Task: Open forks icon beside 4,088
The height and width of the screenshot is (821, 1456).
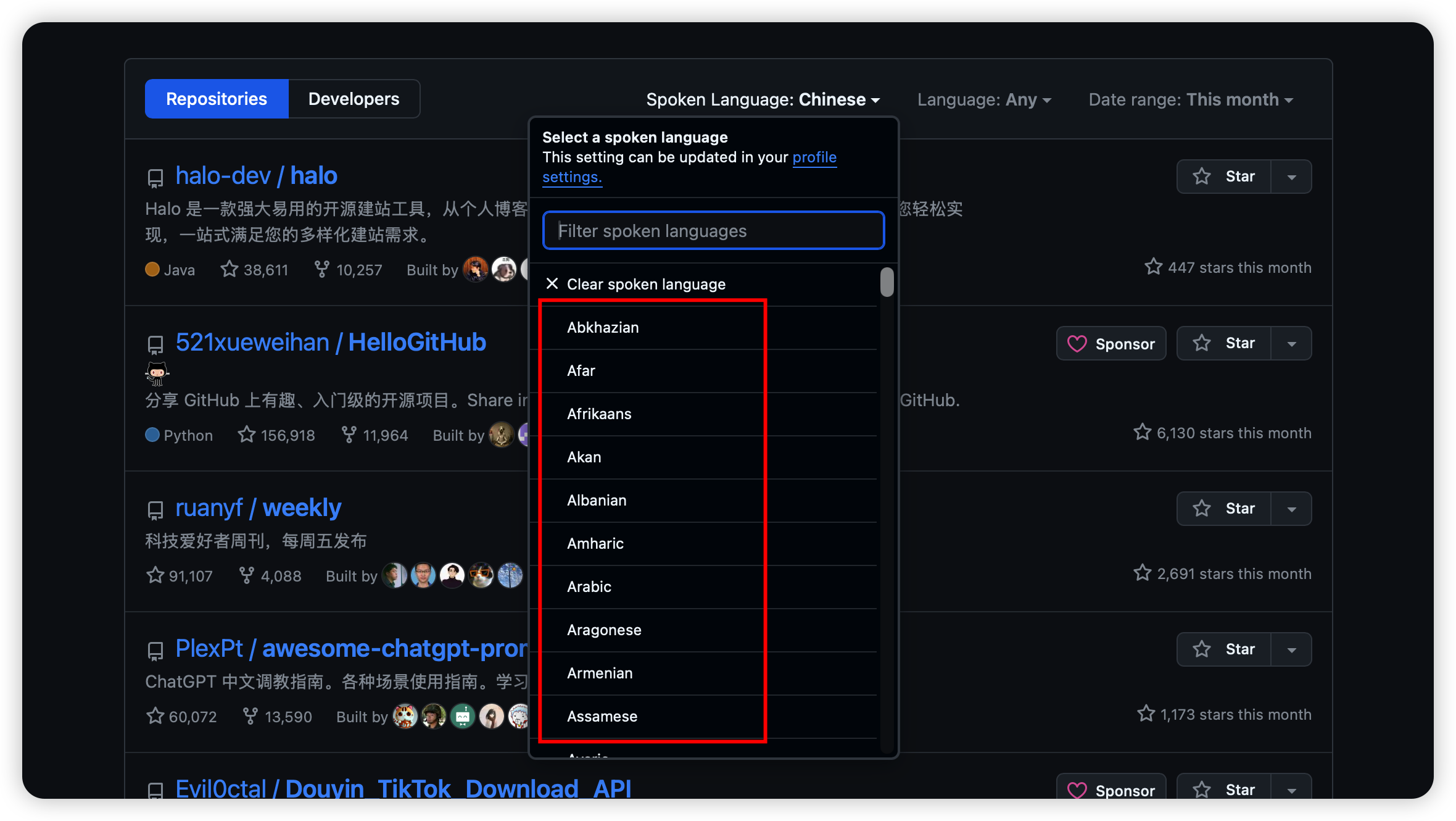Action: click(x=246, y=575)
